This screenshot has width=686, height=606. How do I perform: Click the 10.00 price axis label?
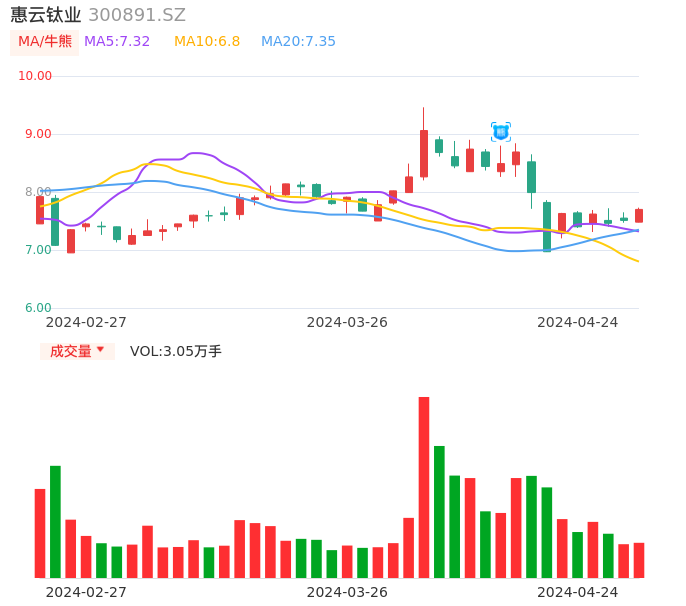(x=35, y=76)
